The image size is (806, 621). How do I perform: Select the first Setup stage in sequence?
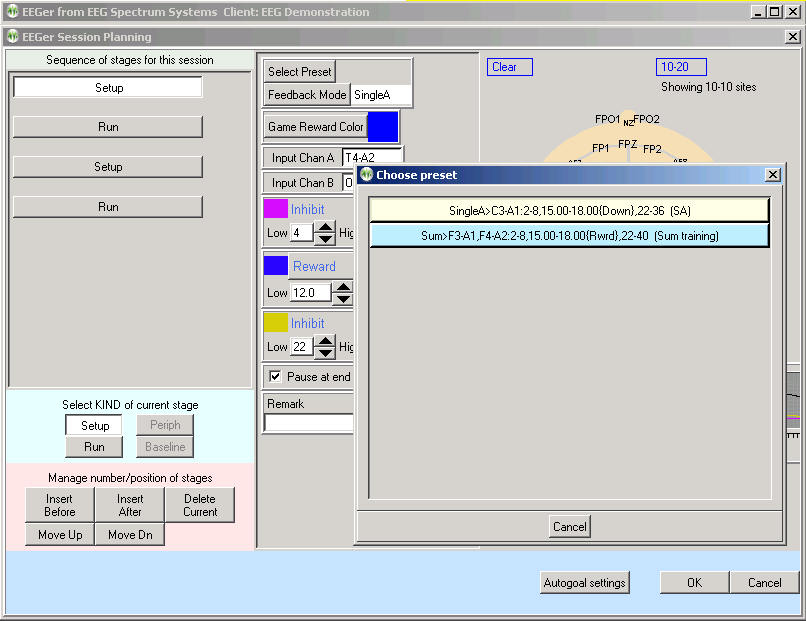coord(108,88)
